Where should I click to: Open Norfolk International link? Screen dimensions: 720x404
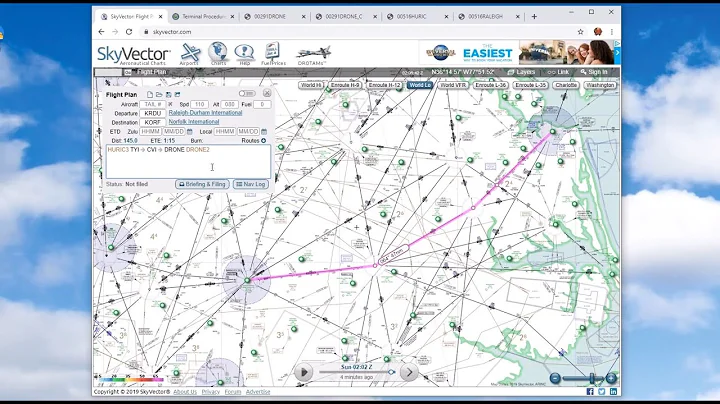(194, 122)
